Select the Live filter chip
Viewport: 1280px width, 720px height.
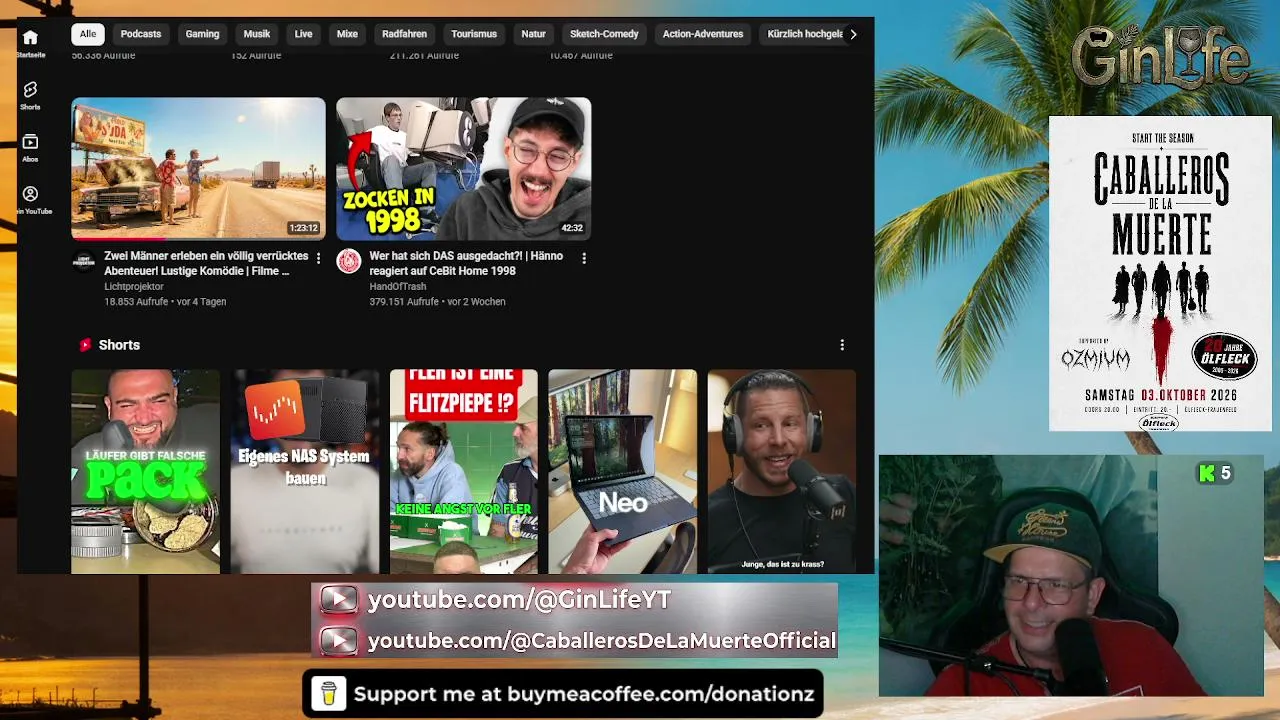coord(304,34)
